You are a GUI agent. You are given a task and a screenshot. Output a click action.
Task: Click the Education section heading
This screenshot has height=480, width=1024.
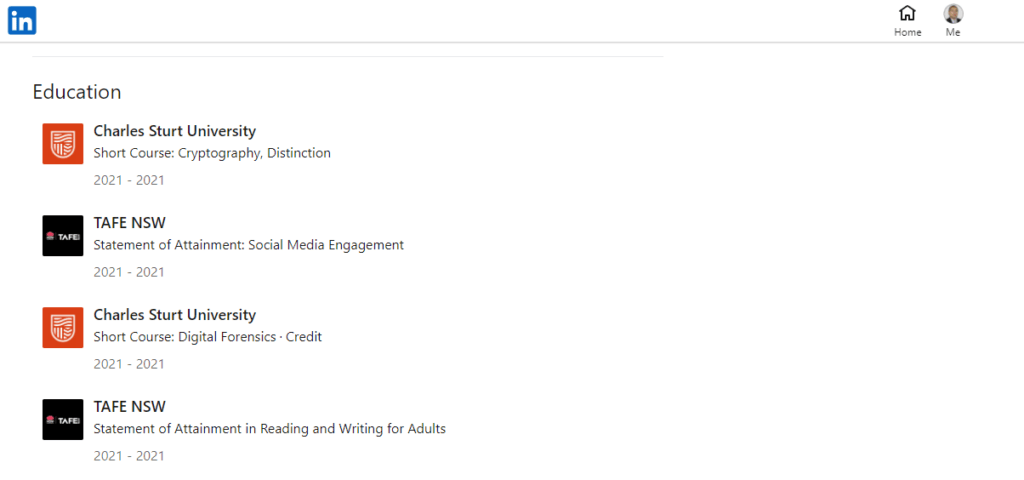pyautogui.click(x=77, y=92)
